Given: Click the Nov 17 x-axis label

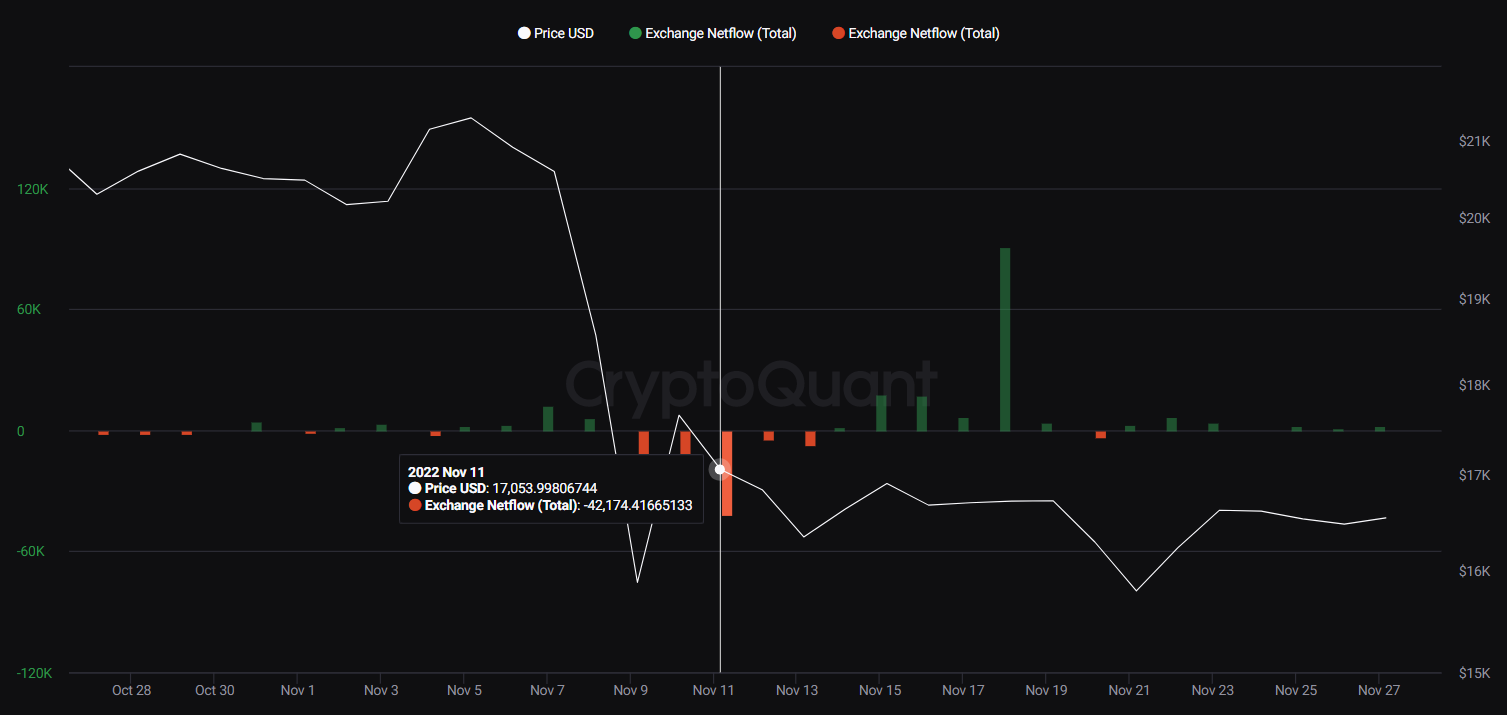Looking at the screenshot, I should [964, 690].
